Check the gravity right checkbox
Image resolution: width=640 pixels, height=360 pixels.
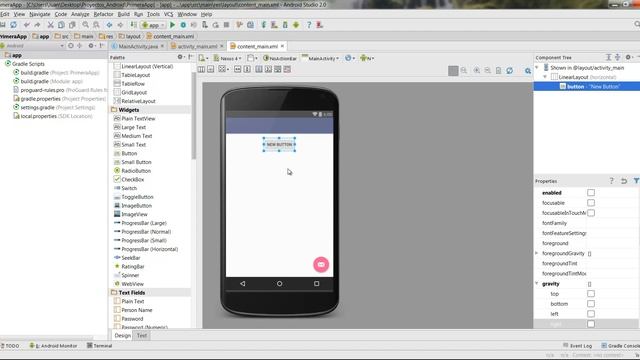tap(591, 324)
